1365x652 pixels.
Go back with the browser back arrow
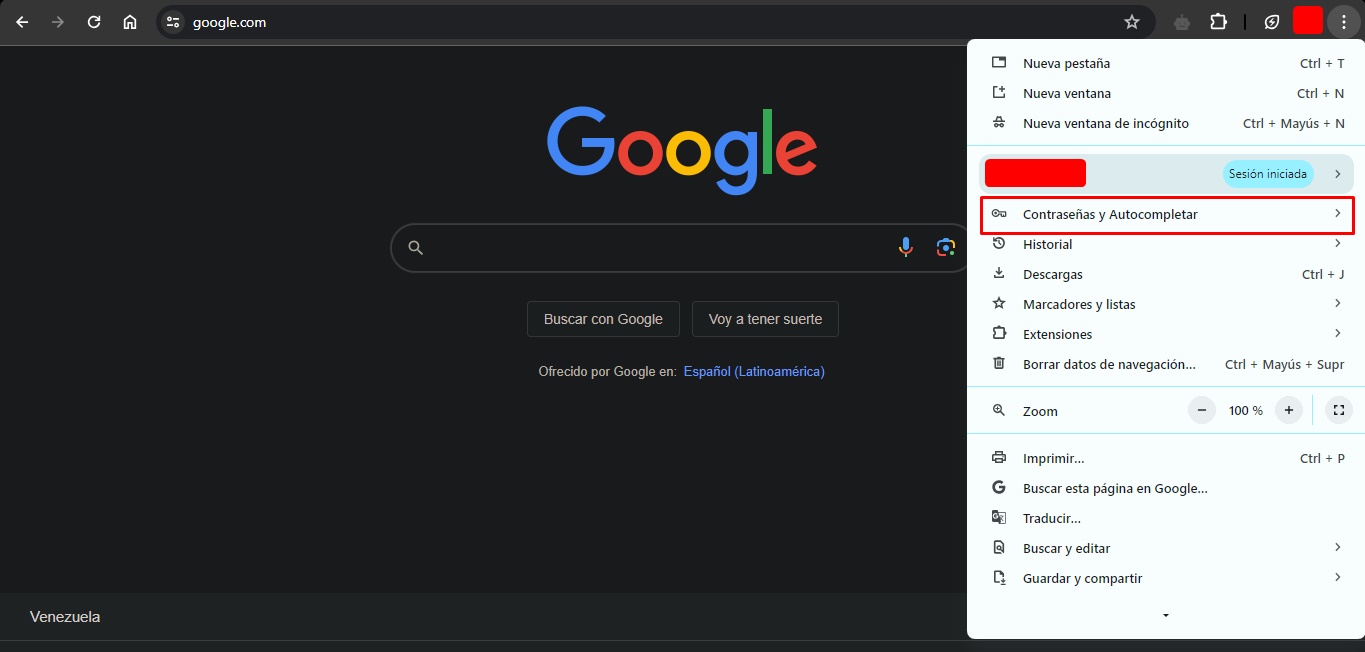[22, 22]
